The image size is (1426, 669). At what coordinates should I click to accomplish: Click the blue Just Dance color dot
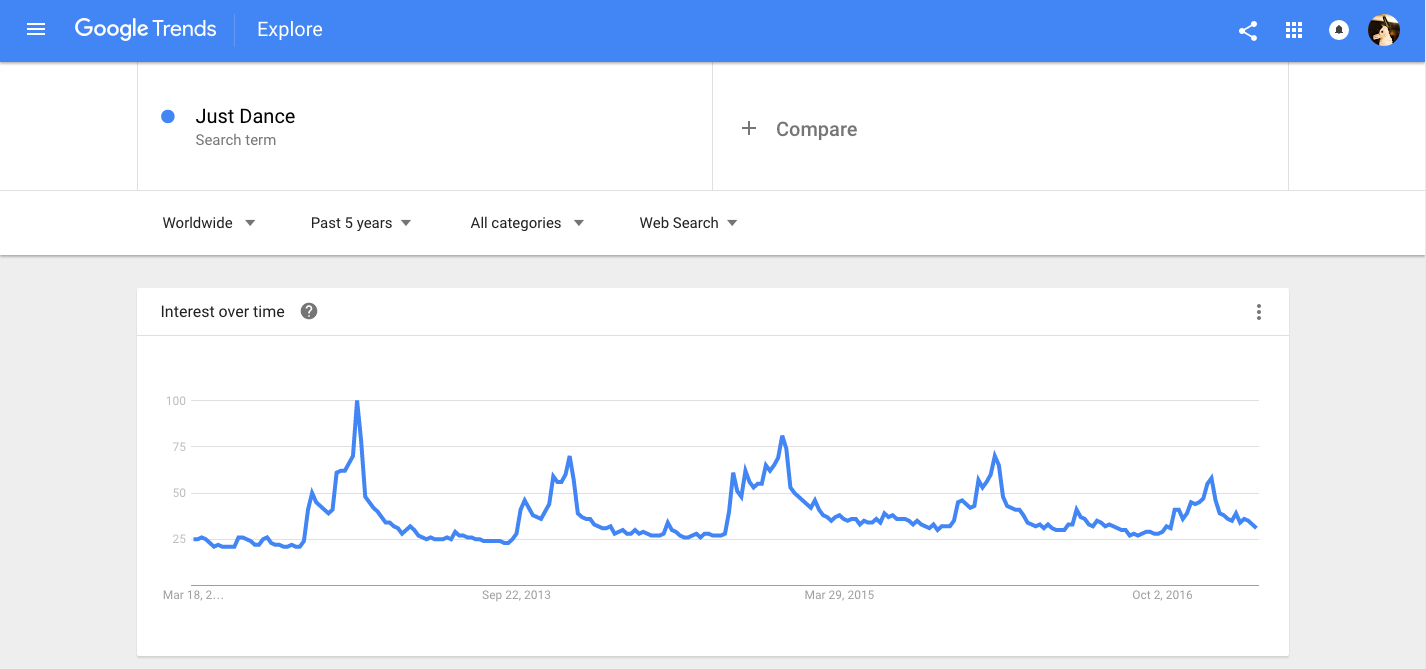(x=168, y=116)
